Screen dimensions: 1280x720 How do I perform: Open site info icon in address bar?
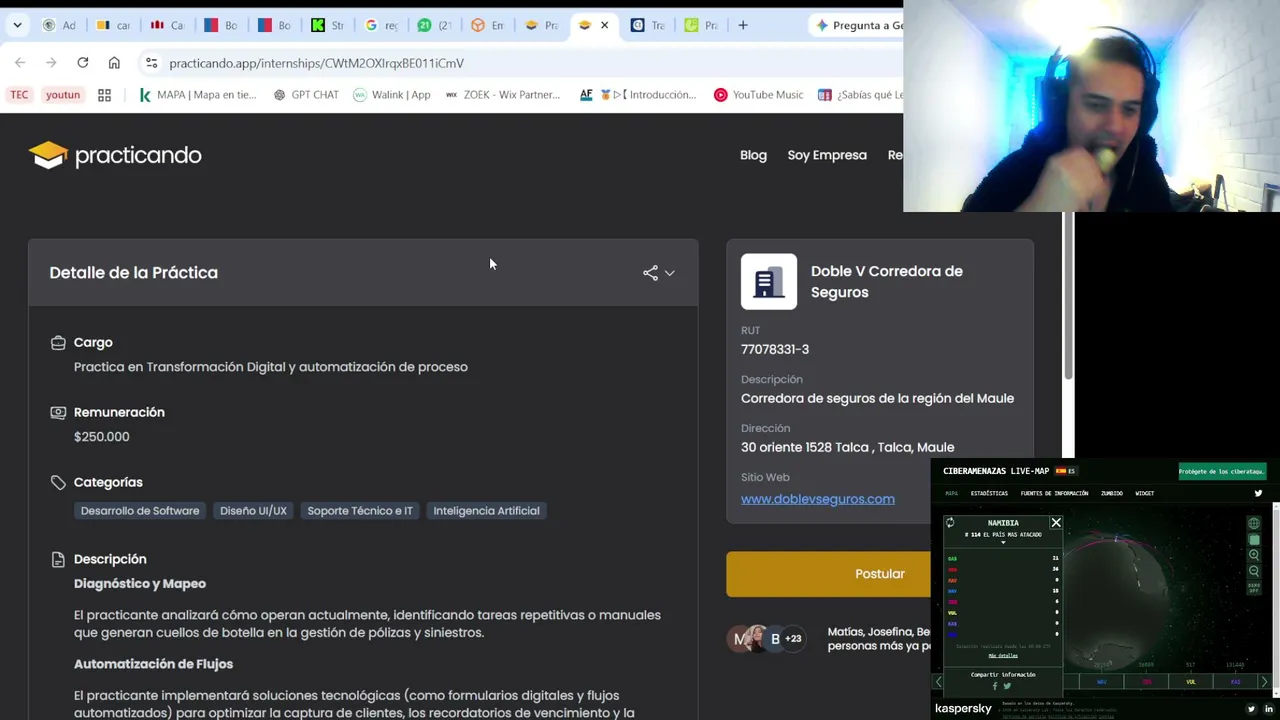[x=151, y=63]
